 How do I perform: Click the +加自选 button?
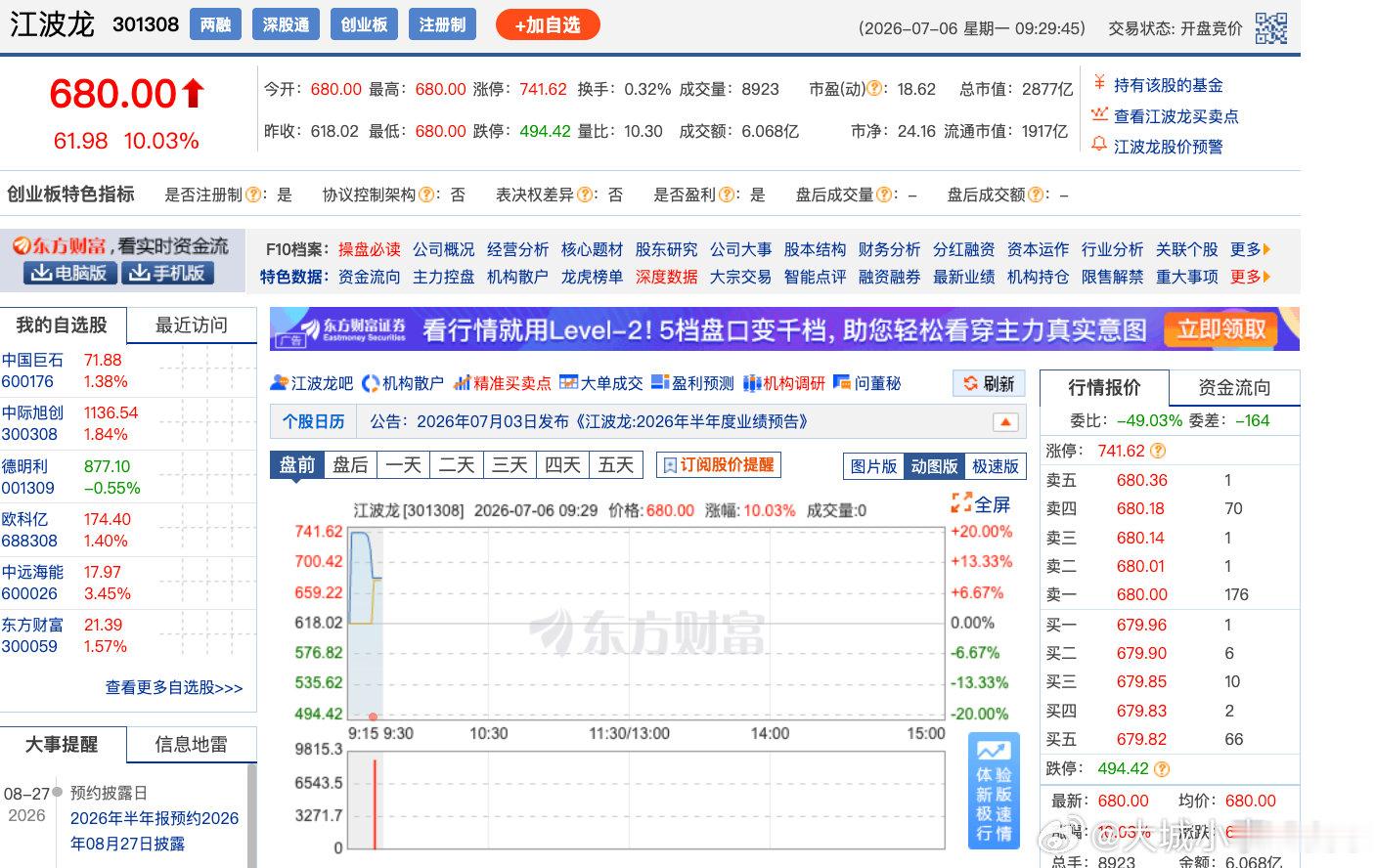pos(548,25)
